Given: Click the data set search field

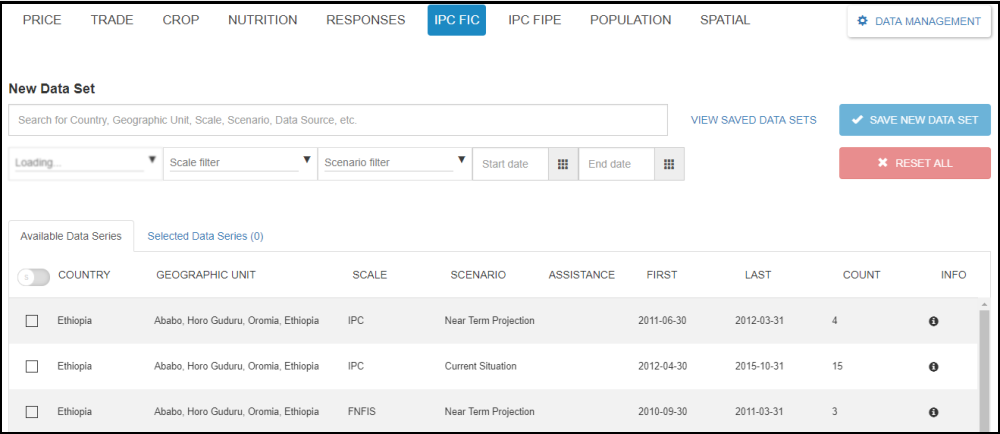Looking at the screenshot, I should click(338, 120).
